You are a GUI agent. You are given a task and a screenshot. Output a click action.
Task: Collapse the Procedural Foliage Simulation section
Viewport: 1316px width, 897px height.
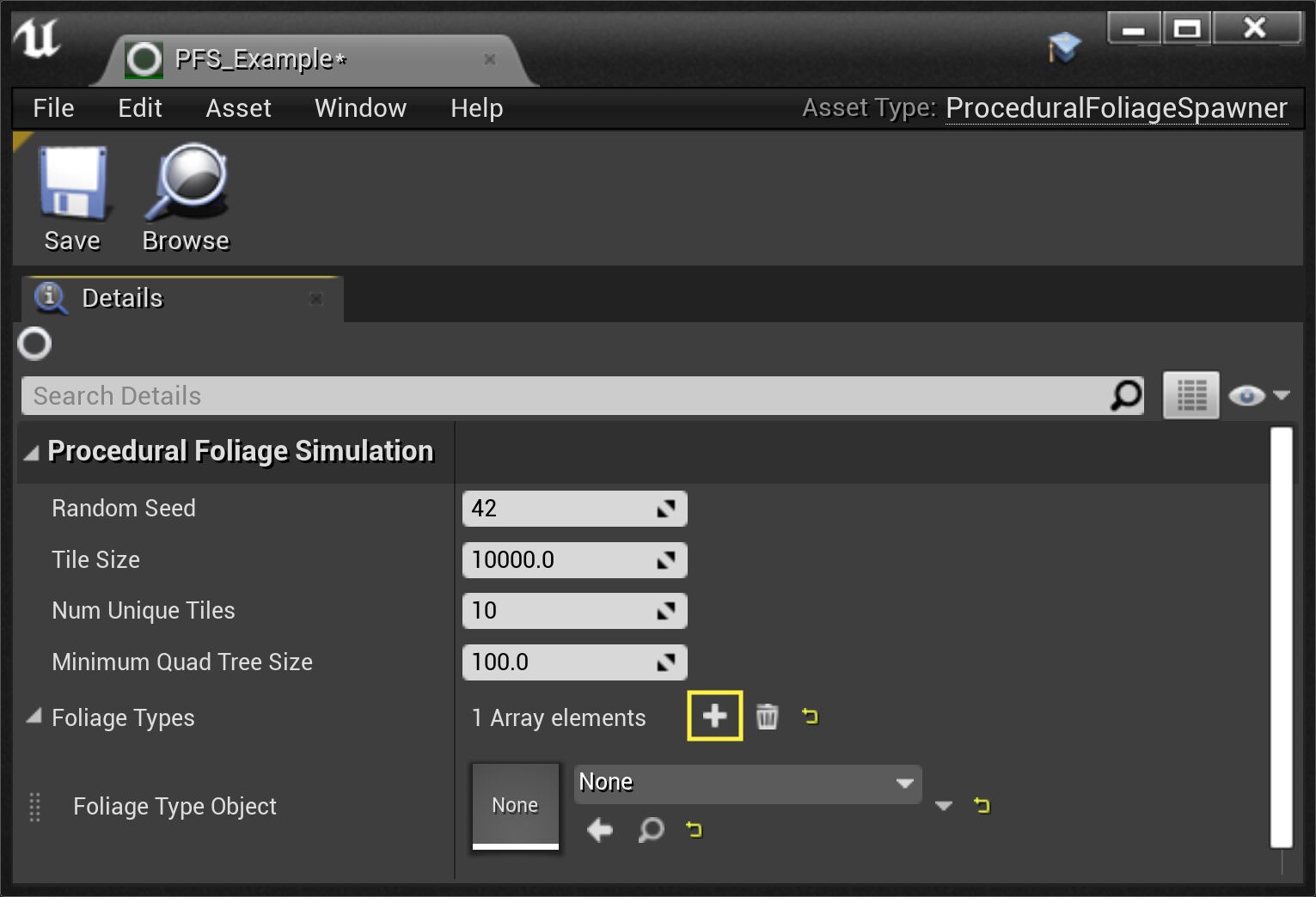pyautogui.click(x=32, y=453)
